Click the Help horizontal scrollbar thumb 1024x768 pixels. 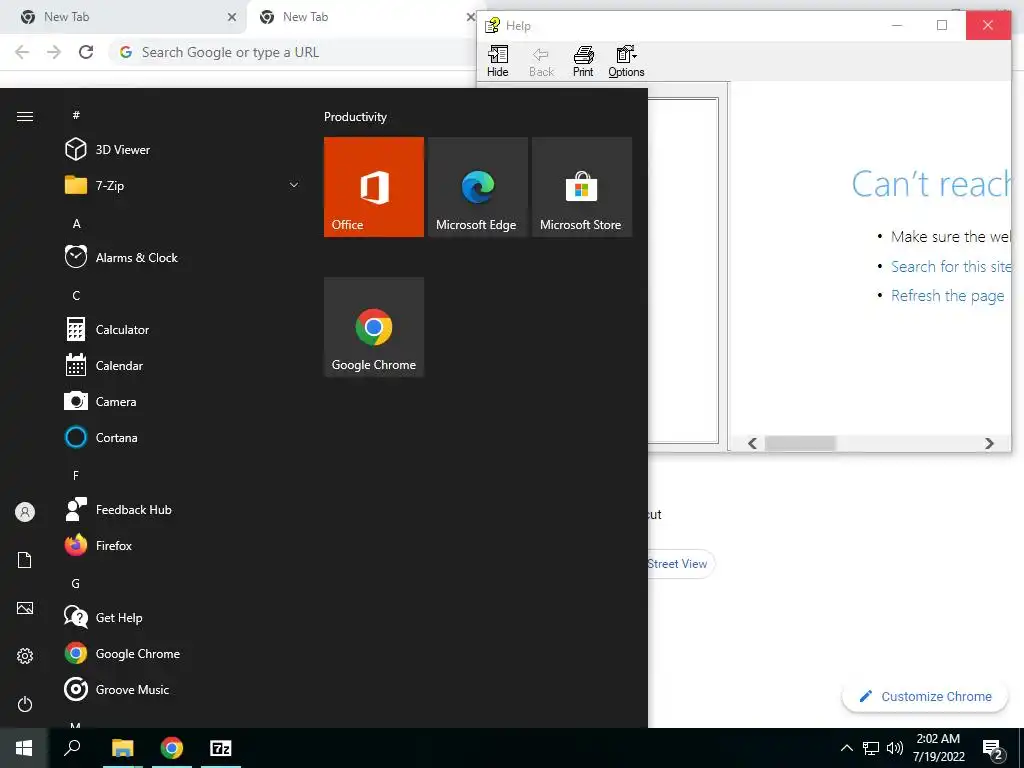point(800,443)
